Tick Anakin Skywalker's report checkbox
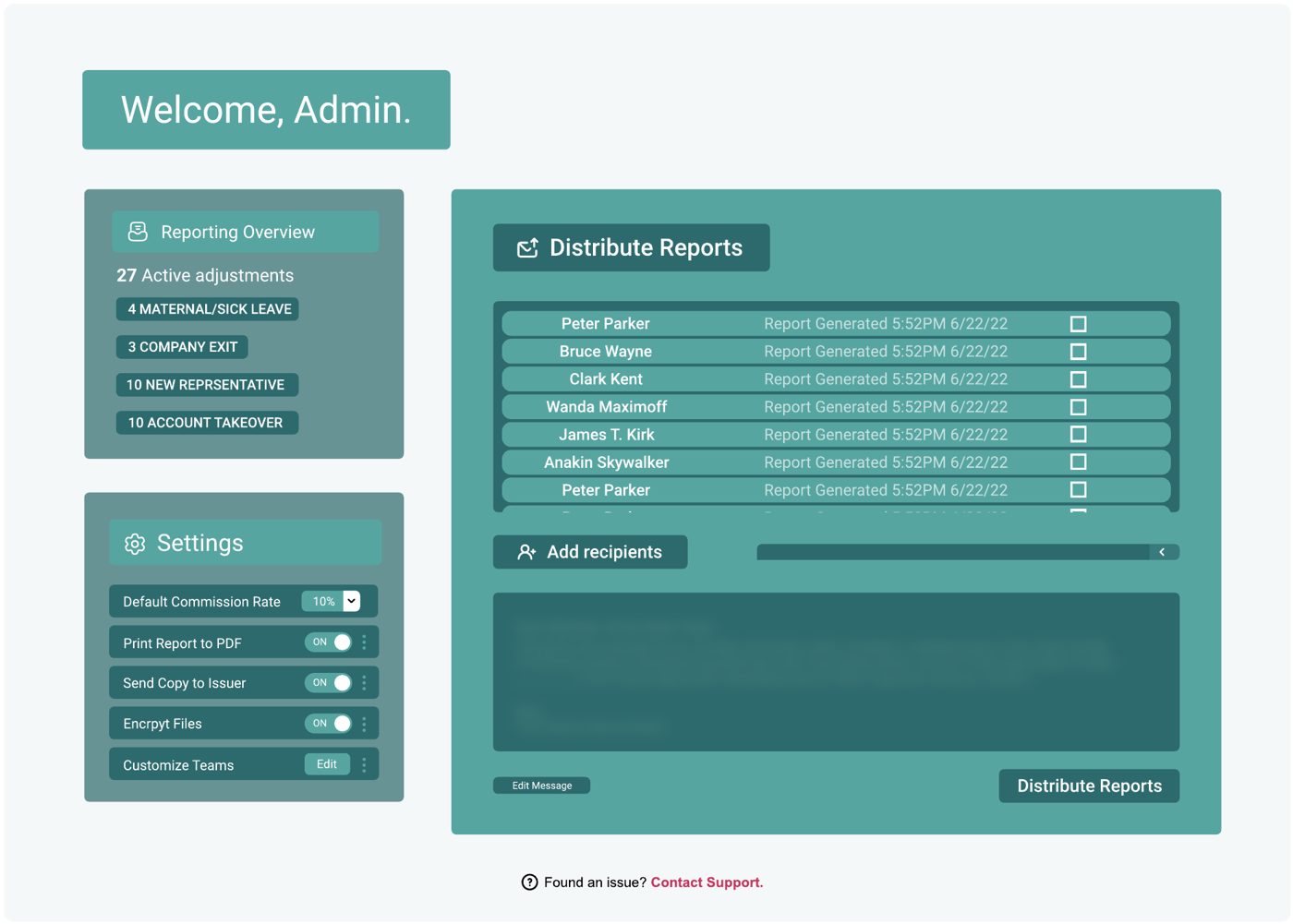This screenshot has width=1293, height=924. coord(1078,462)
